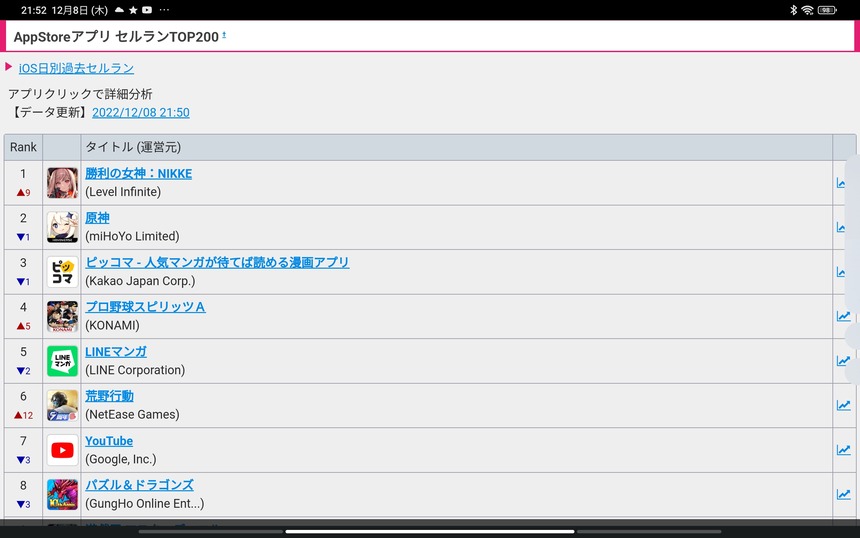Tap the red YouTube app icon

[62, 450]
